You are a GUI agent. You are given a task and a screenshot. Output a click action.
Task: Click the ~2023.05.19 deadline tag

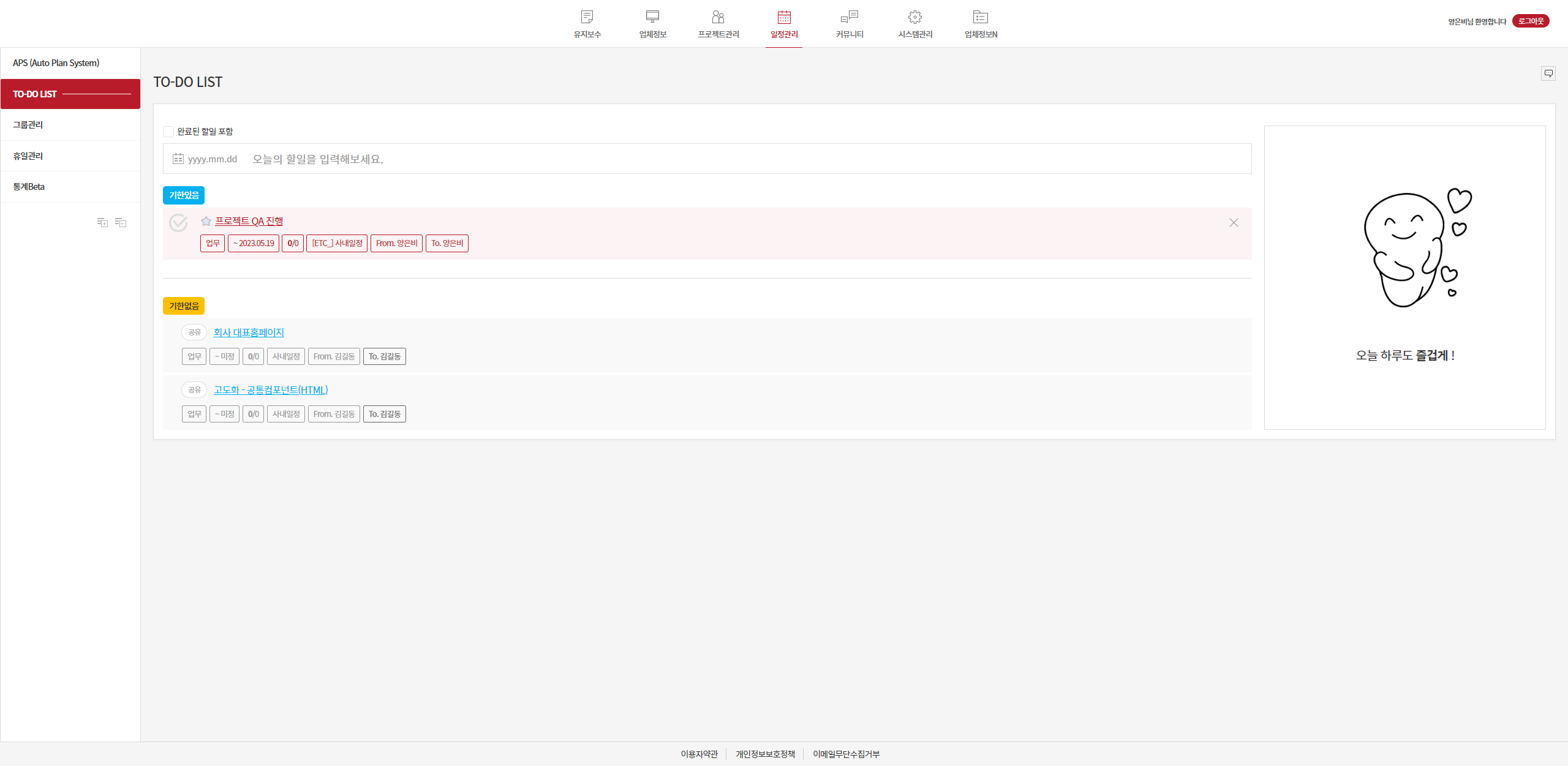click(254, 244)
